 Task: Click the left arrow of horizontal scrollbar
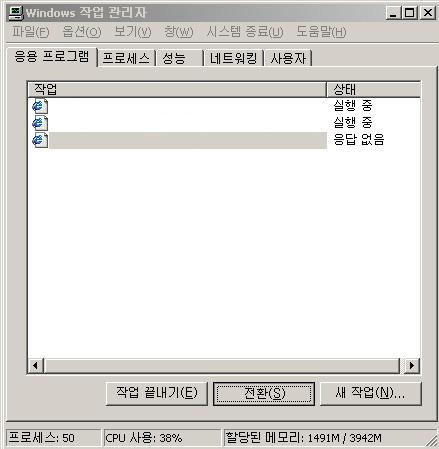tap(36, 366)
